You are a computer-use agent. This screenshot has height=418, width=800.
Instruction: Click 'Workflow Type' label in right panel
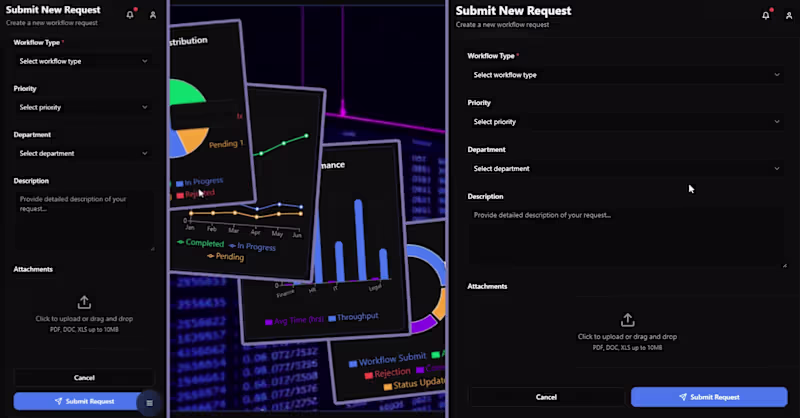tap(491, 56)
